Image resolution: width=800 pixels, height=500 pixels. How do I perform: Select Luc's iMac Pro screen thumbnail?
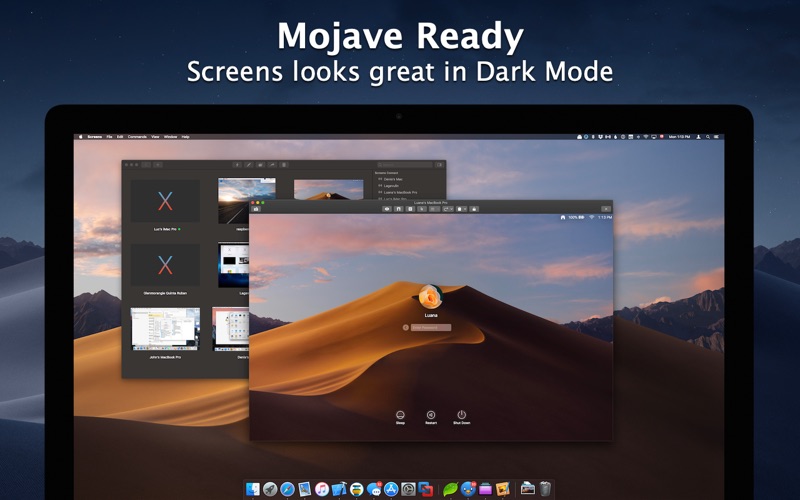tap(165, 201)
